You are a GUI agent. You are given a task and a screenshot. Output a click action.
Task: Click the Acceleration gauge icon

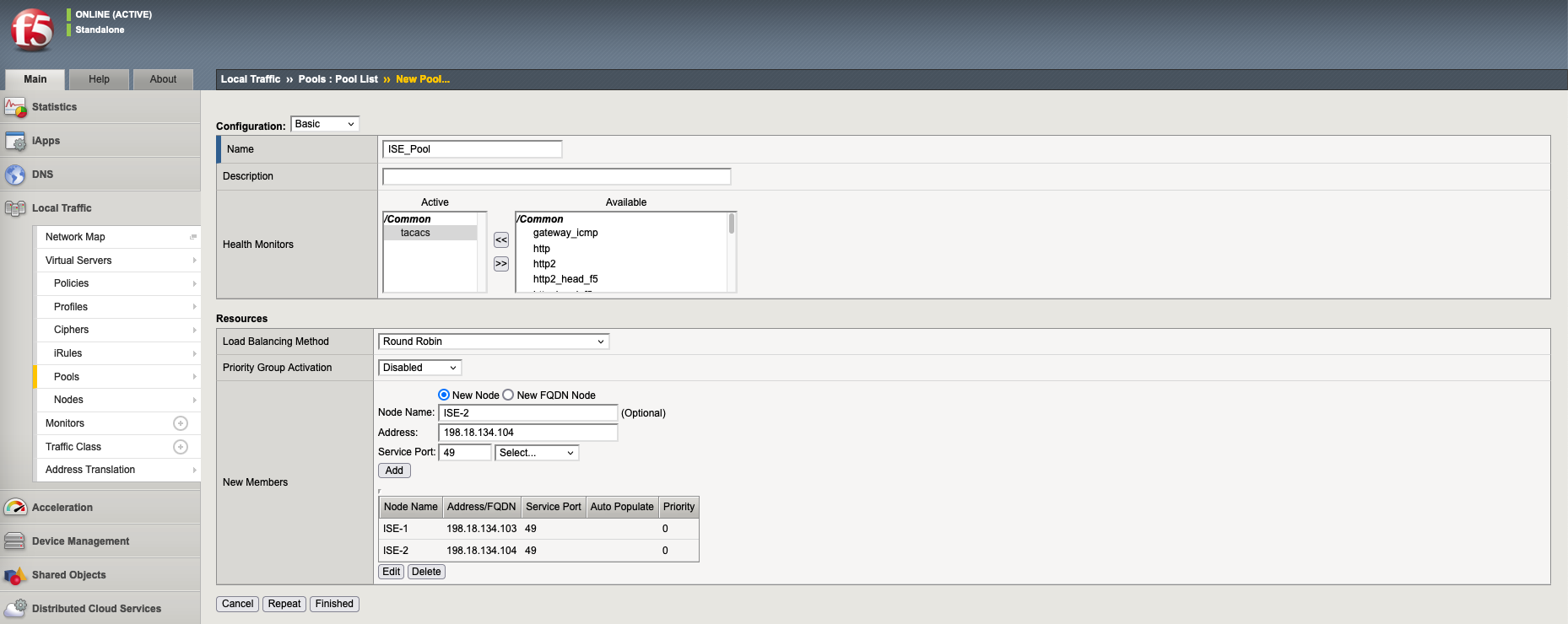pyautogui.click(x=15, y=508)
